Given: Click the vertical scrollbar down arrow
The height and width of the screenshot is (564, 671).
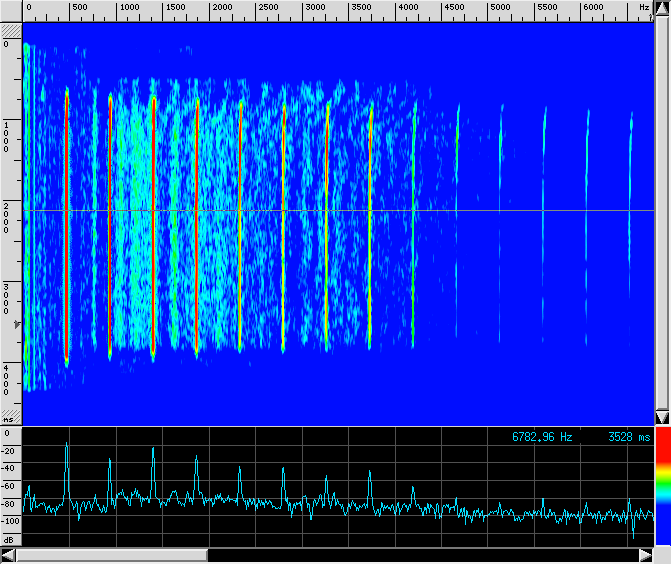Looking at the screenshot, I should tap(662, 417).
